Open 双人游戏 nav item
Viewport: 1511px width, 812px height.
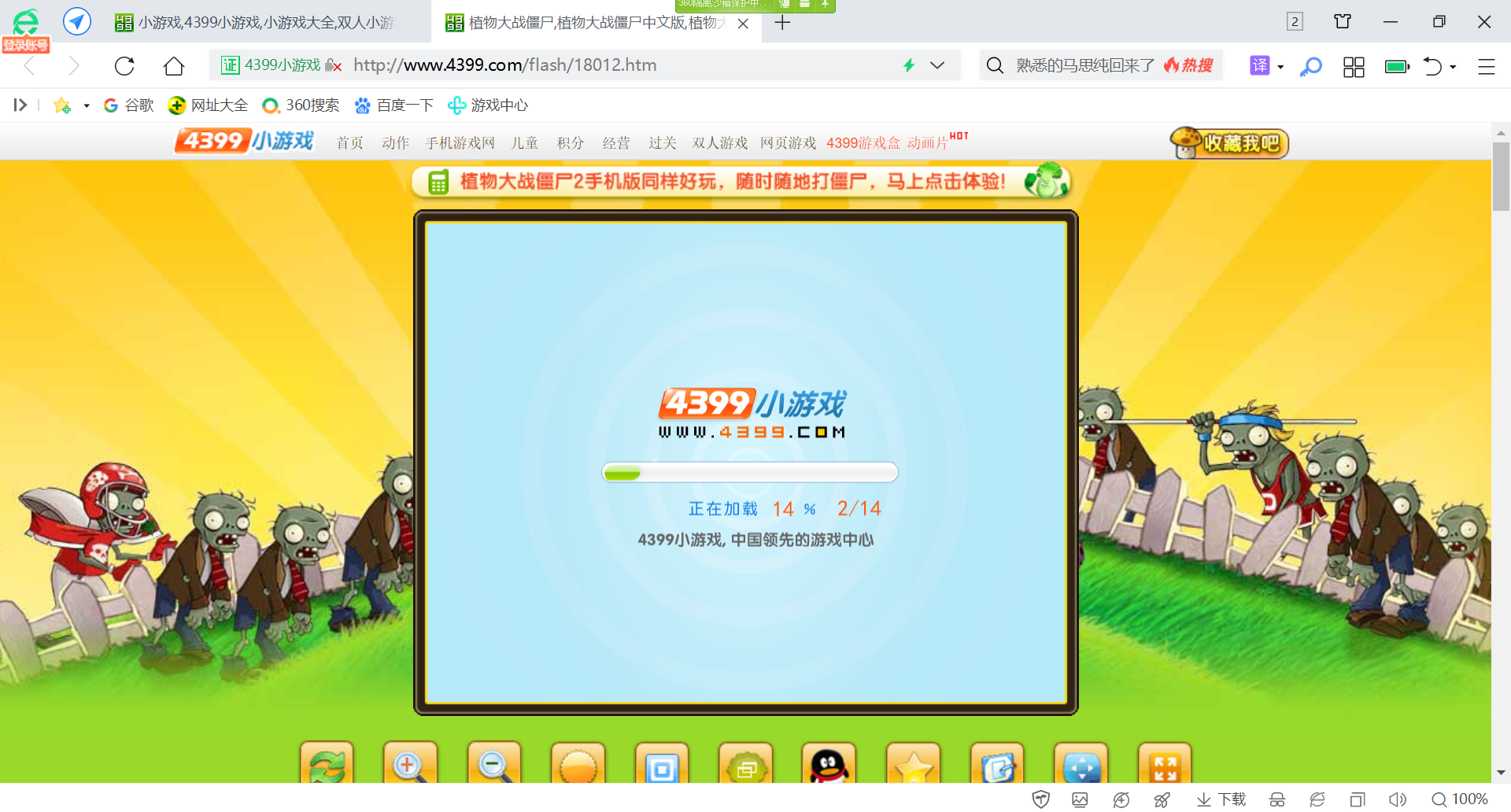tap(720, 142)
